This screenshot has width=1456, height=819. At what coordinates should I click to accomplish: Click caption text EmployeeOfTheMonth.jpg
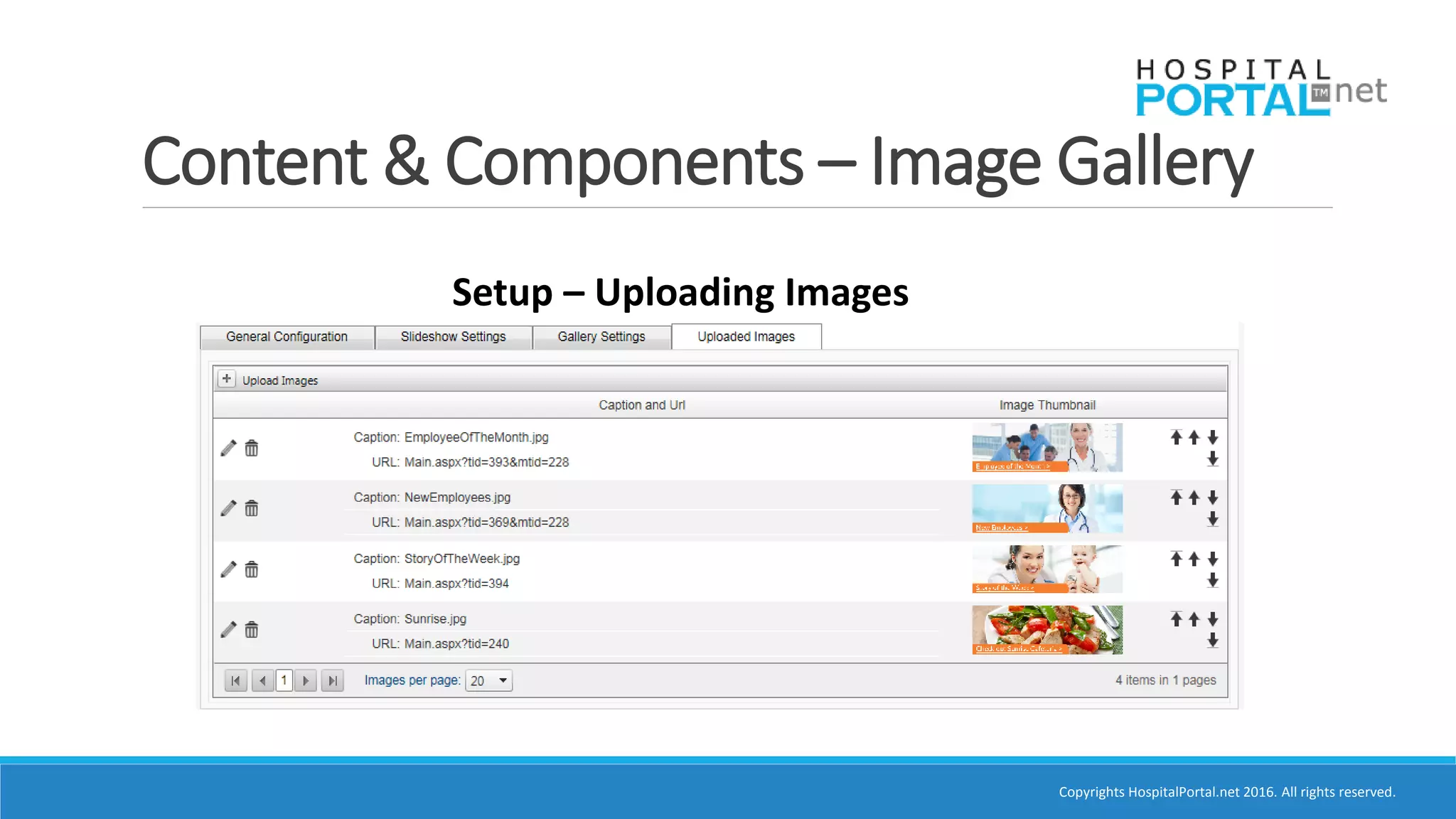pyautogui.click(x=476, y=437)
